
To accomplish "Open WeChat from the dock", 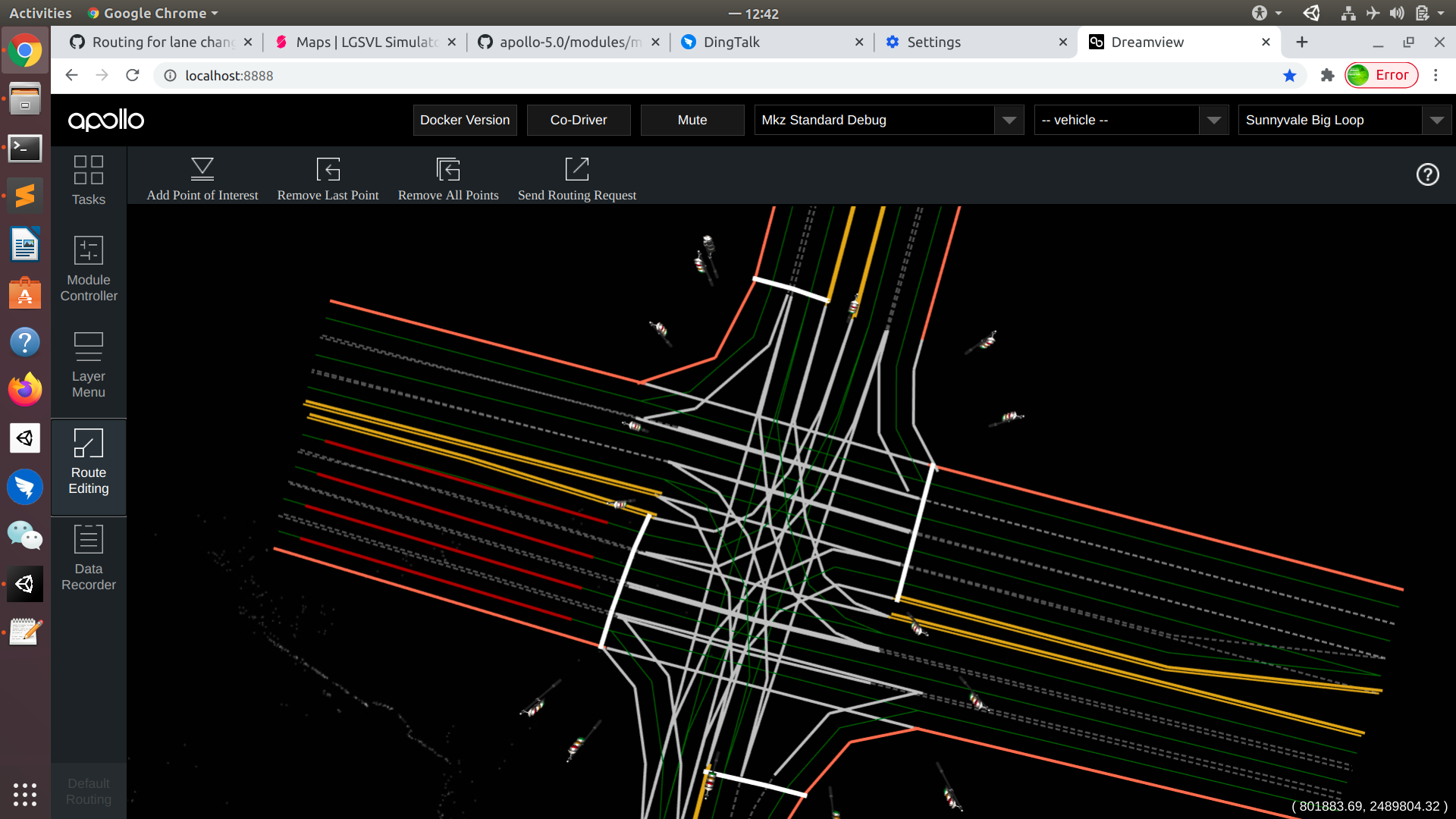I will (25, 535).
